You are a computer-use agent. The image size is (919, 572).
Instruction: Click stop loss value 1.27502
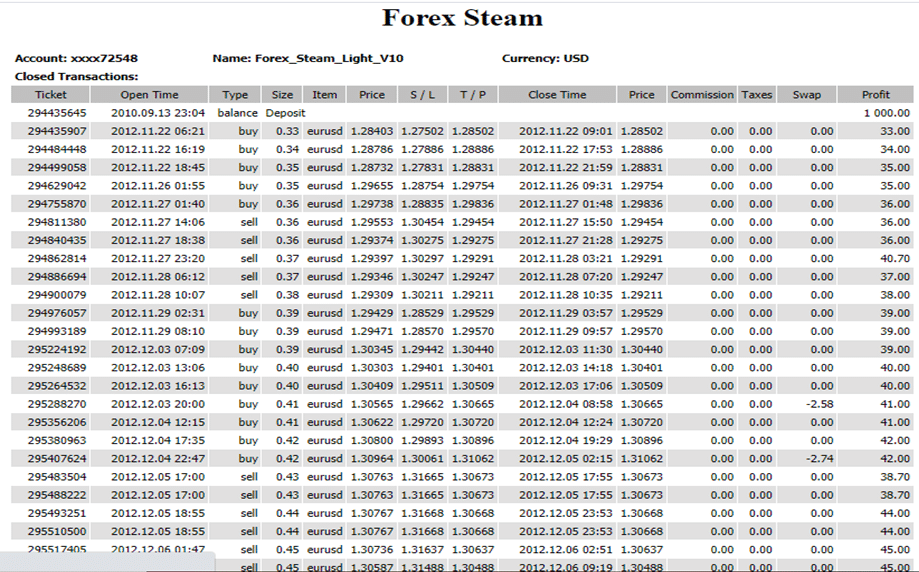tap(422, 131)
